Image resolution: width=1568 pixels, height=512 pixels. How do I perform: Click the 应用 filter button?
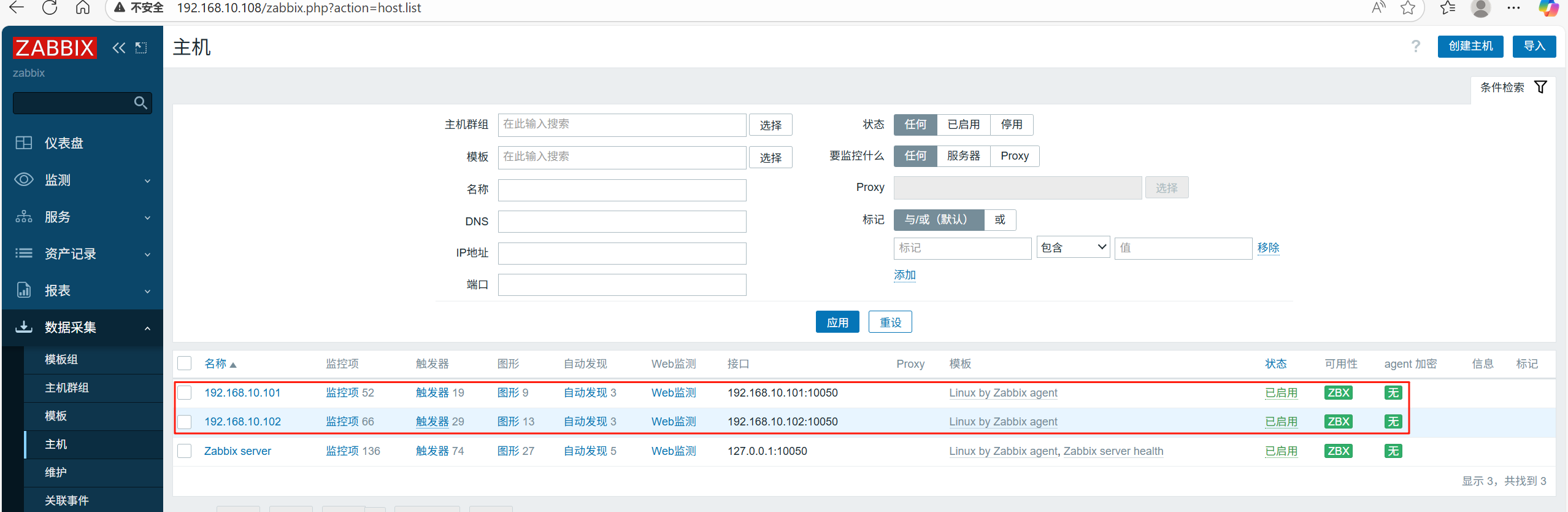[837, 322]
